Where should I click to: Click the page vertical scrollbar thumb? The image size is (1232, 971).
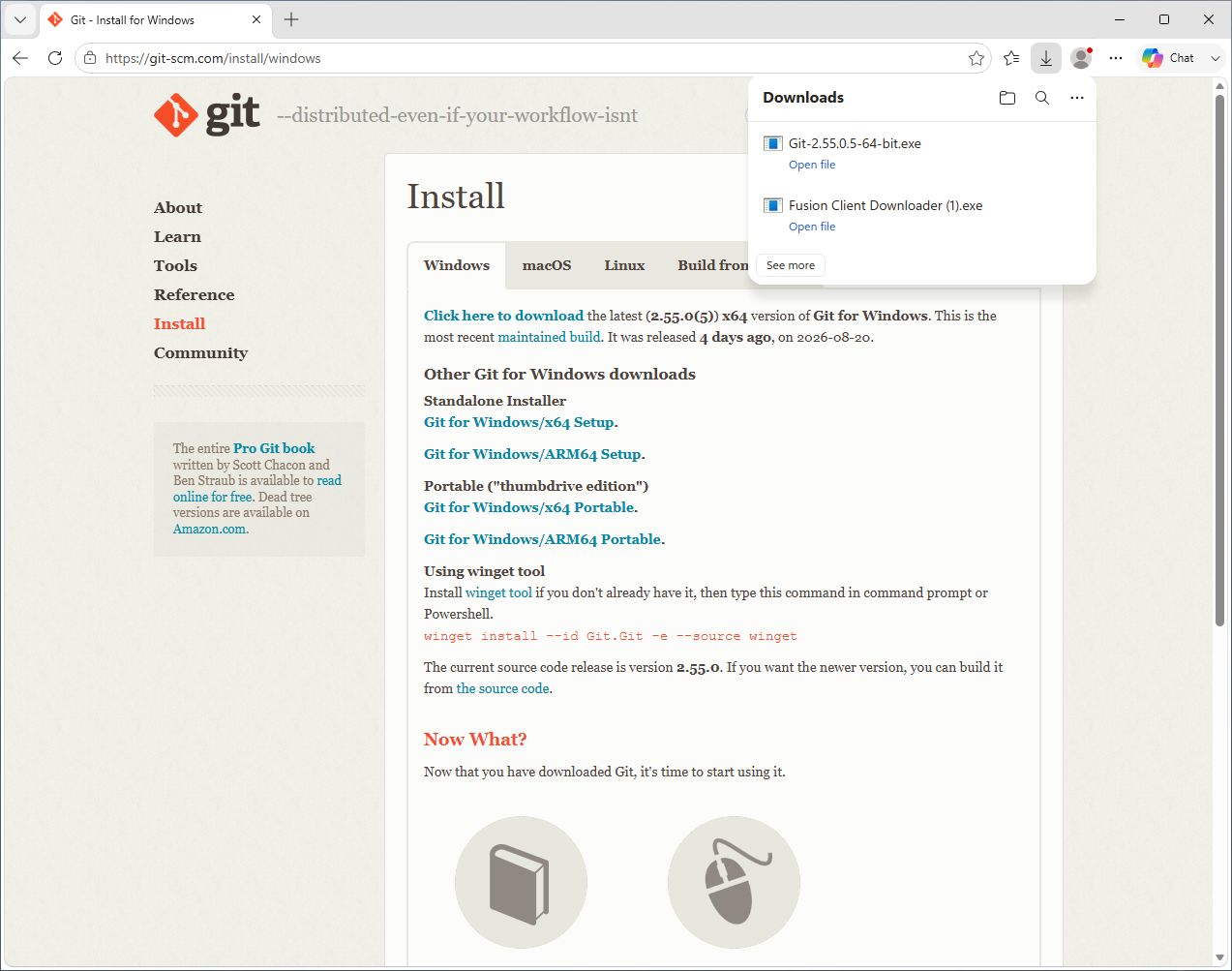click(x=1219, y=358)
